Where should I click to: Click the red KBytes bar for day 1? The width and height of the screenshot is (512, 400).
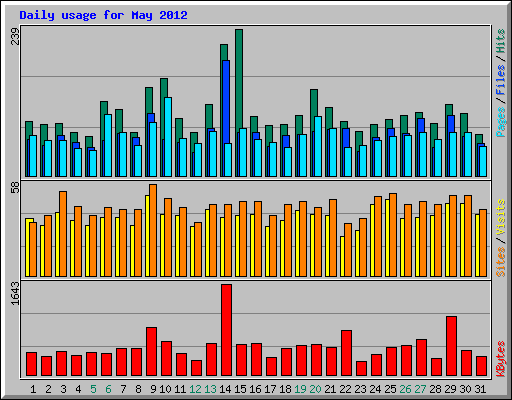[x=31, y=364]
